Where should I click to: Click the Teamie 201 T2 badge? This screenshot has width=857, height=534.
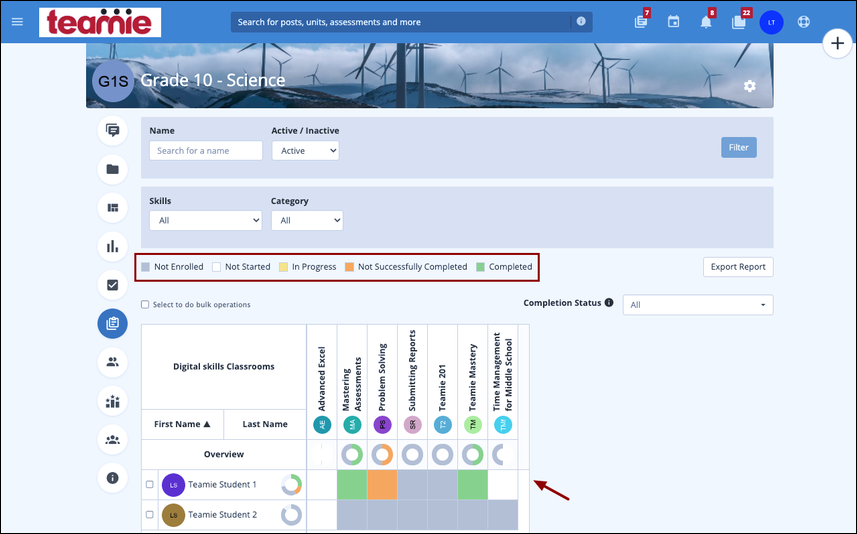tap(443, 425)
